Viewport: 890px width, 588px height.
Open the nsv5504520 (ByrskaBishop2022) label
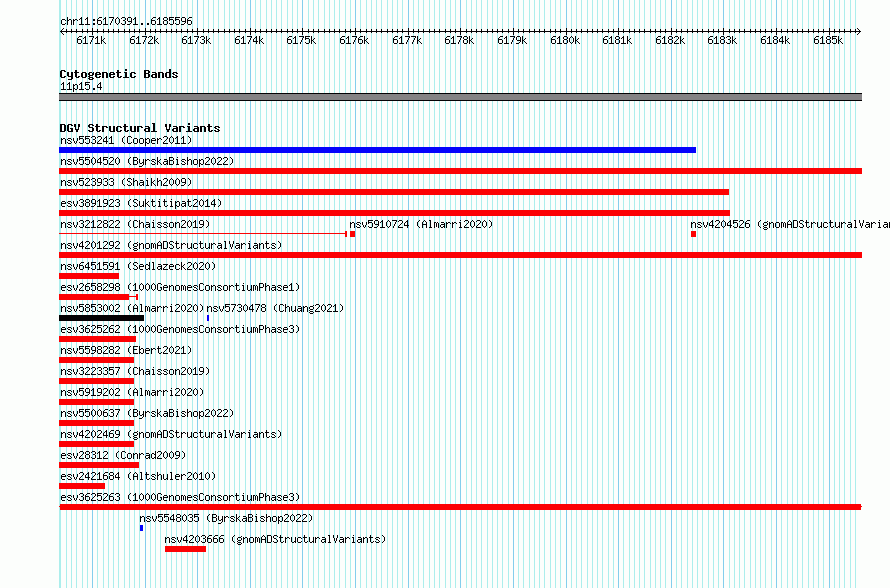pos(147,161)
